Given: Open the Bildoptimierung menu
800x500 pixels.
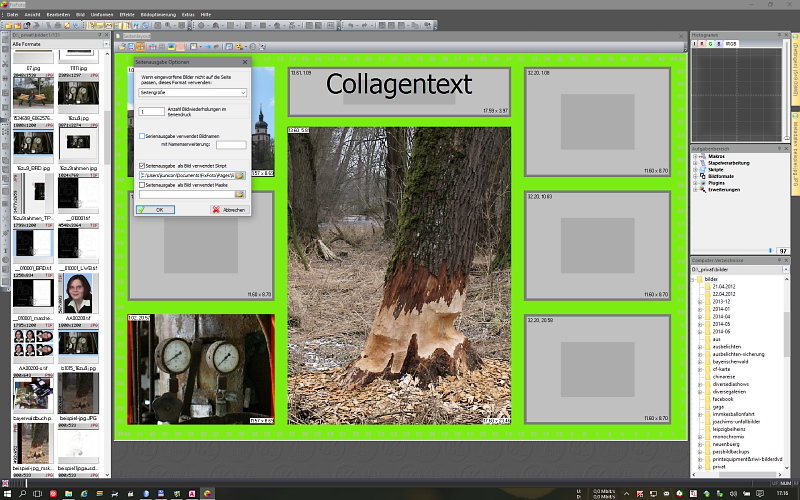Looking at the screenshot, I should point(158,15).
